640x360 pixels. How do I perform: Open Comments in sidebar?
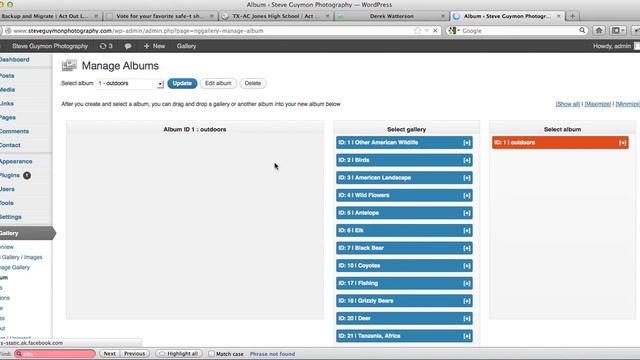14,131
